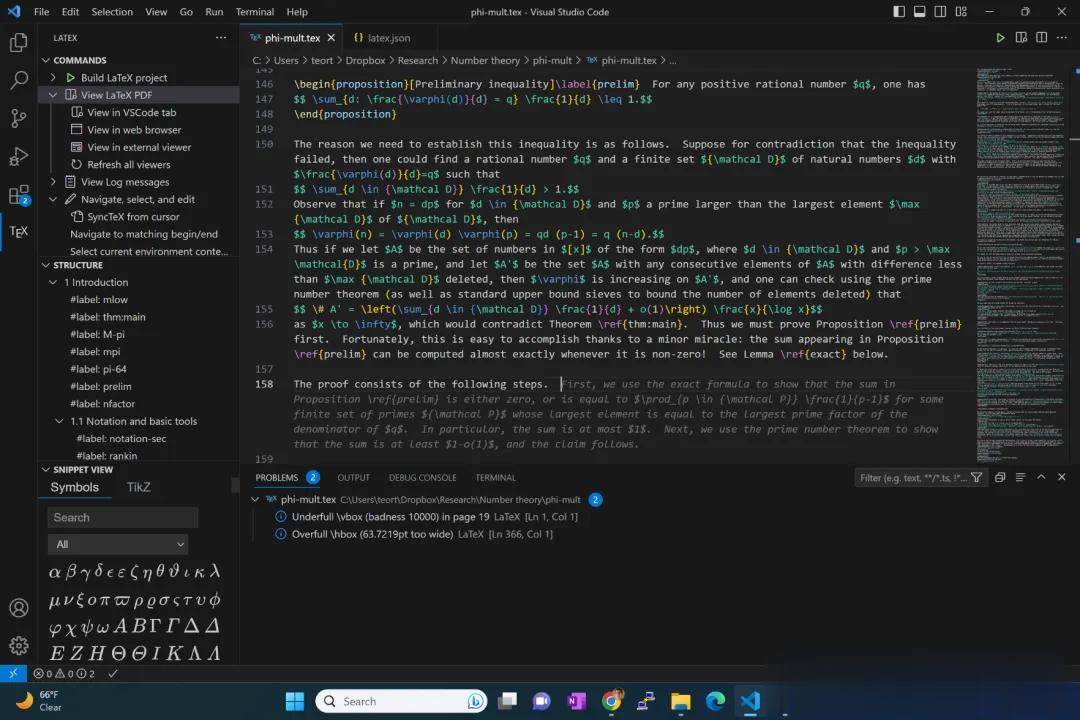Collapse Navigate, select, and edit item
The height and width of the screenshot is (720, 1080).
click(x=53, y=199)
